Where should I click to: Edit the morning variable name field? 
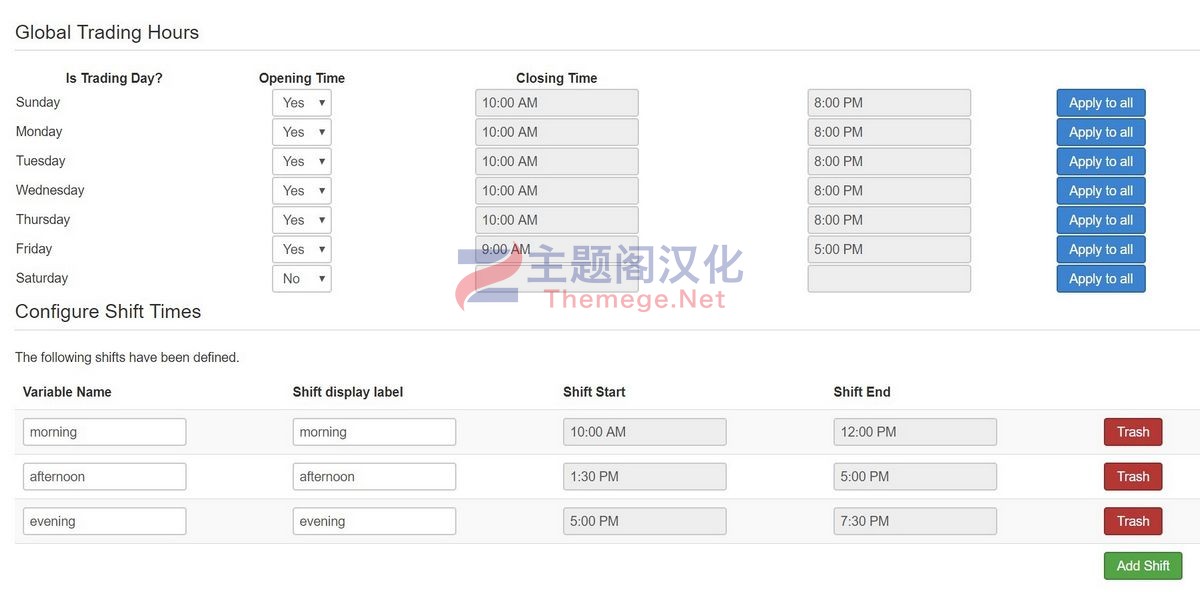[104, 432]
